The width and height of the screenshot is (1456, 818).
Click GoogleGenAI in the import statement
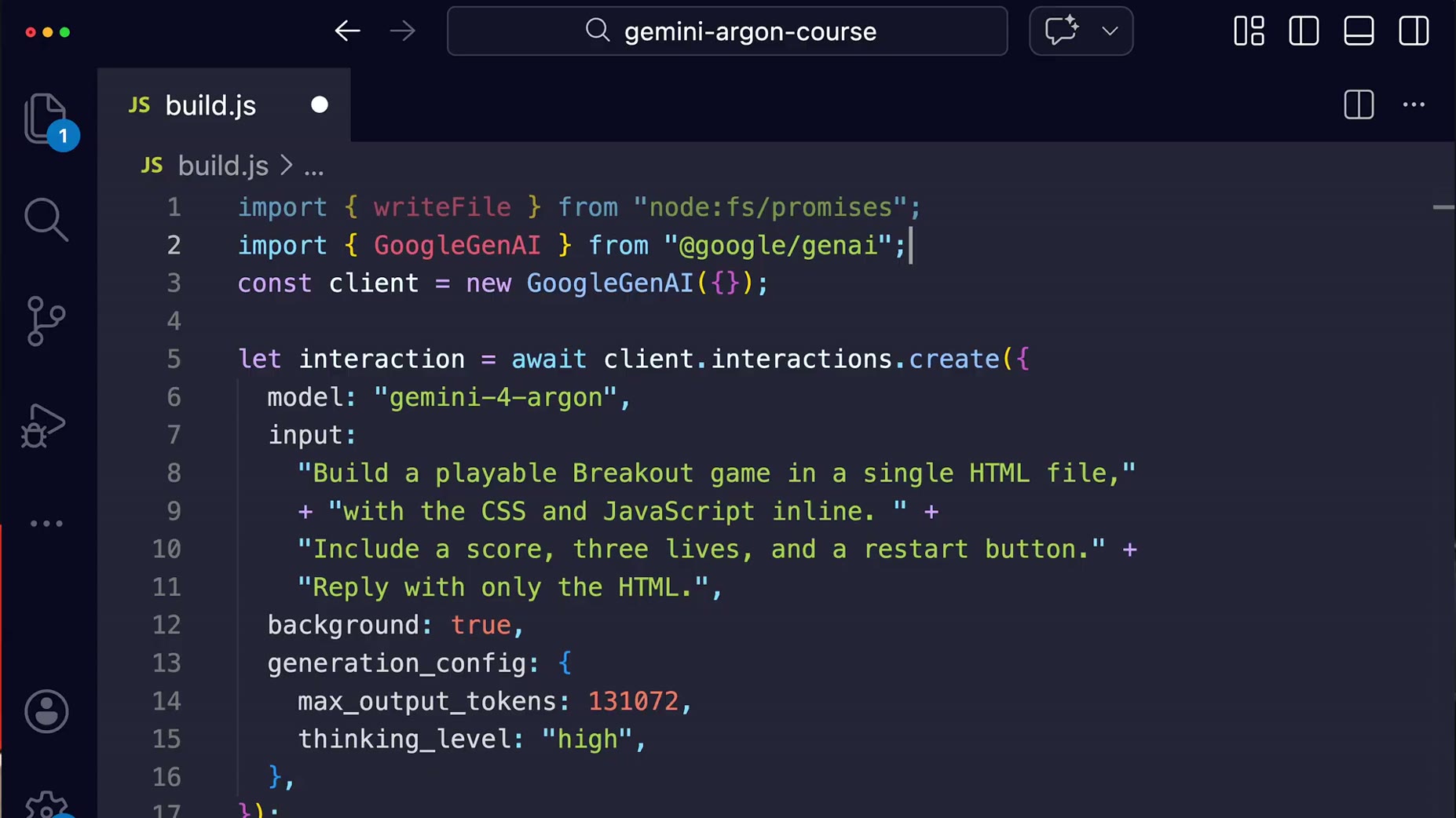[457, 246]
